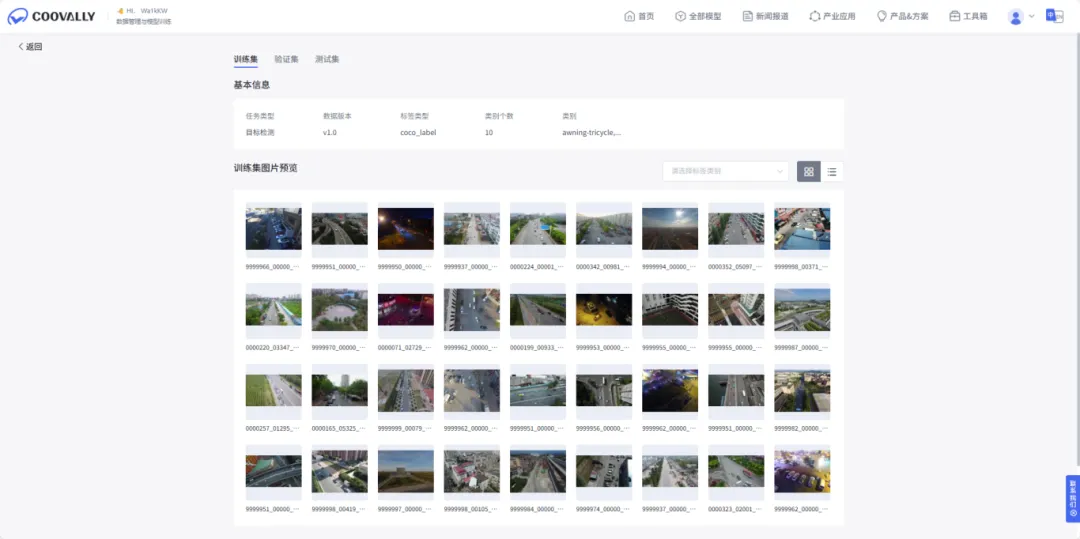This screenshot has height=539, width=1080.
Task: Click the 9999999_00079 filename label
Action: (x=405, y=428)
